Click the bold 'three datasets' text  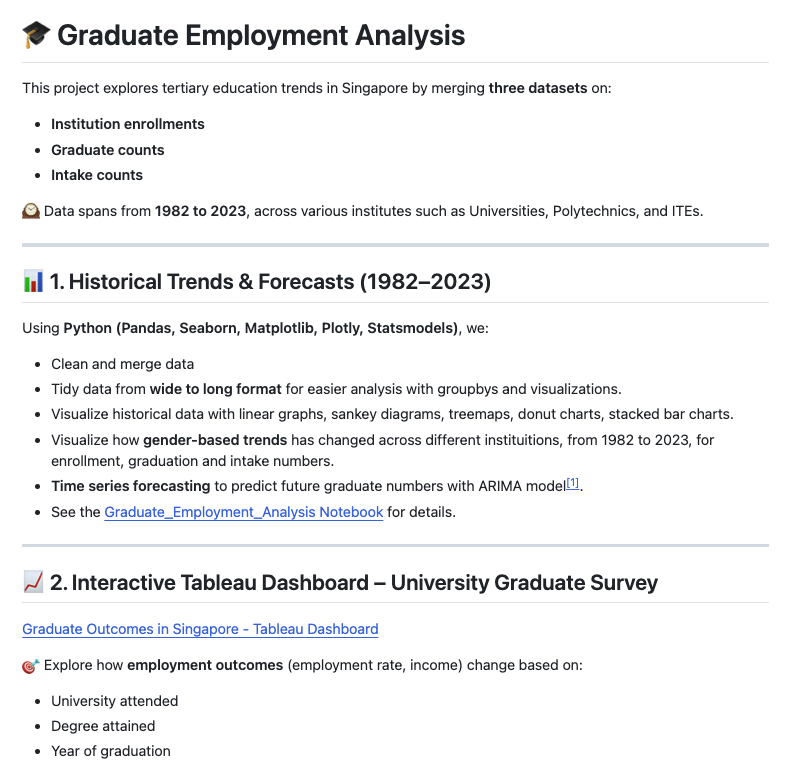tap(538, 88)
